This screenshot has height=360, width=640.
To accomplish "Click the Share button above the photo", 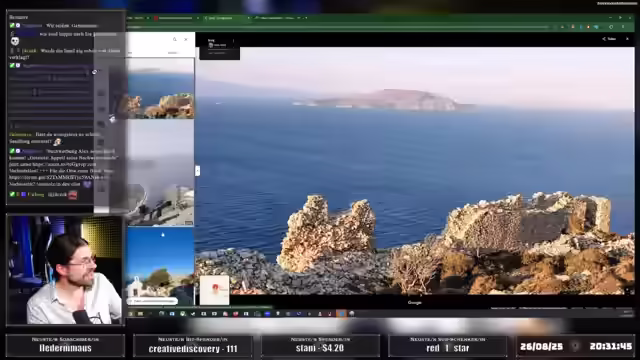I will click(609, 39).
